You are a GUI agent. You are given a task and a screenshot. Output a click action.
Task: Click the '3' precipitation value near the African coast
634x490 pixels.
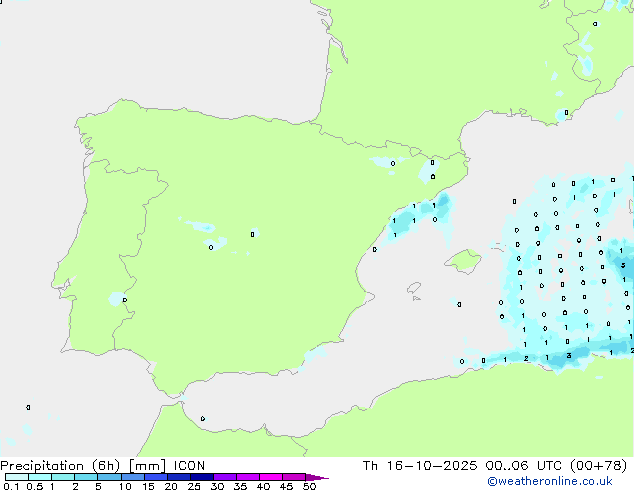(x=569, y=356)
